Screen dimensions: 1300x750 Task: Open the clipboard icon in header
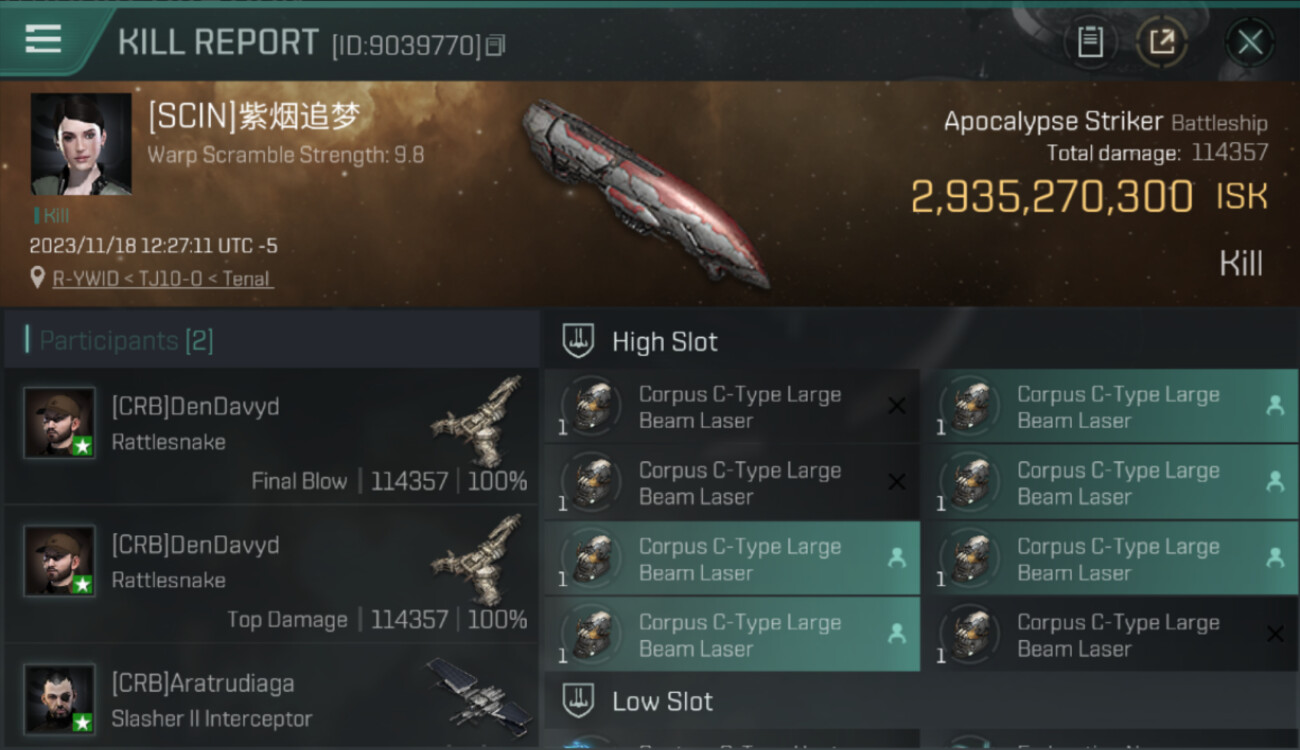1090,42
